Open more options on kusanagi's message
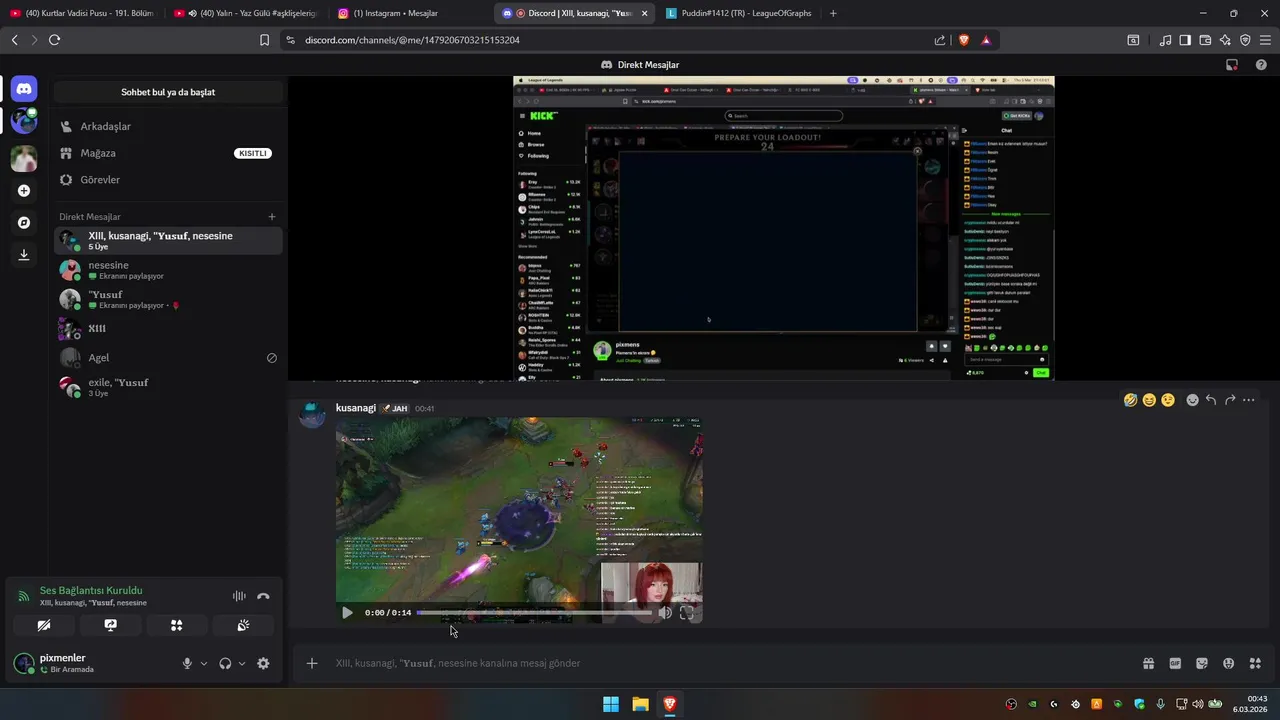1280x720 pixels. (1249, 400)
